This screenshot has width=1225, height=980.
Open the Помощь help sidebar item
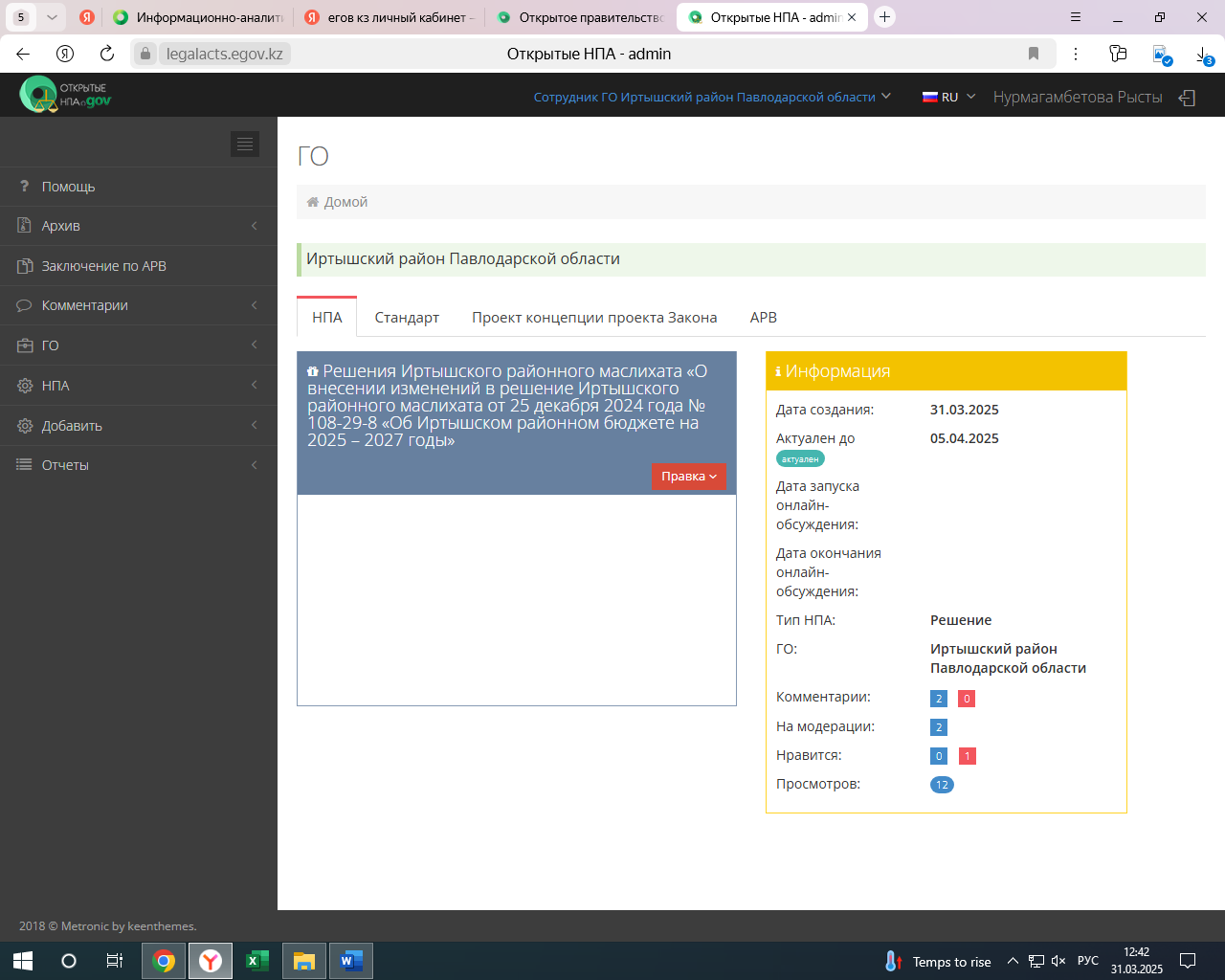[x=68, y=187]
